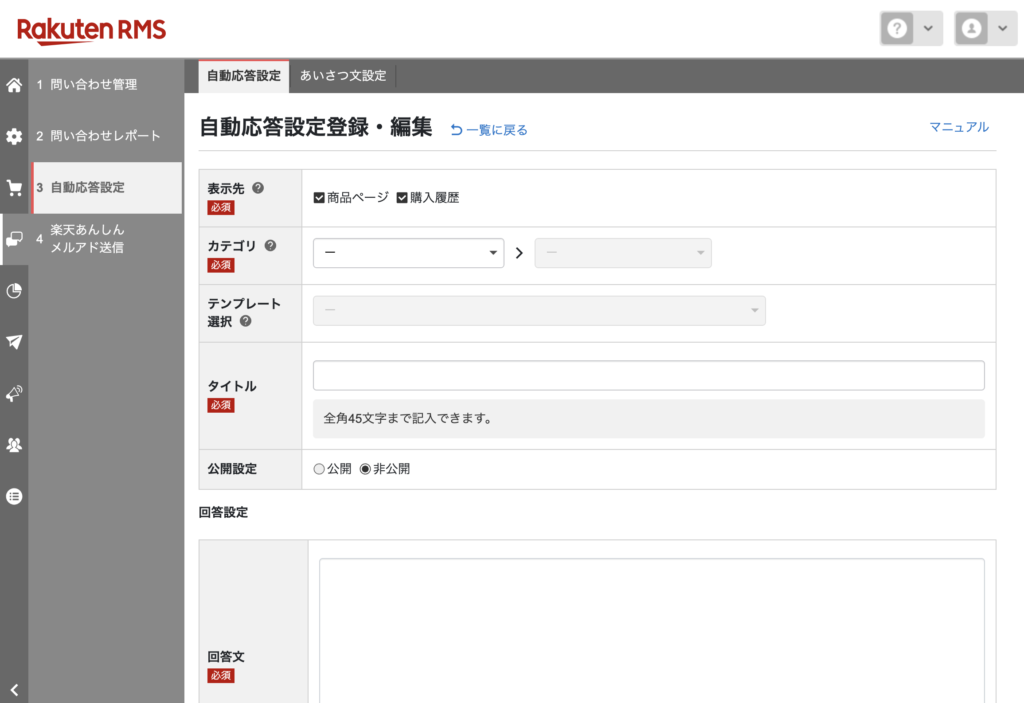
Task: Click the Rakuten RMS logo
Action: pos(91,31)
